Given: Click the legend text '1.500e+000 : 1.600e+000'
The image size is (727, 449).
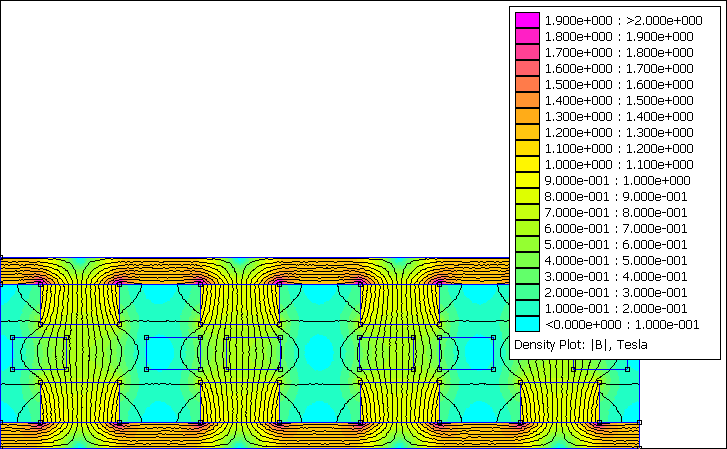Looking at the screenshot, I should pos(619,84).
